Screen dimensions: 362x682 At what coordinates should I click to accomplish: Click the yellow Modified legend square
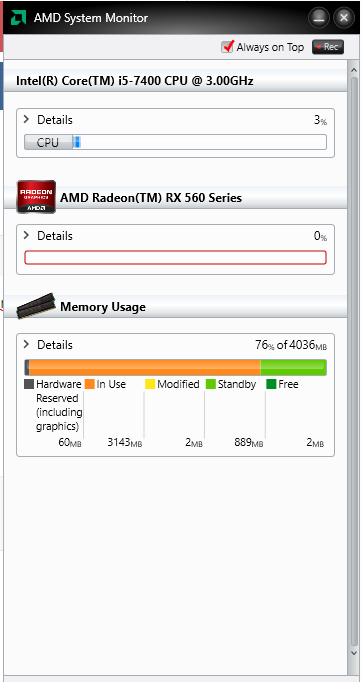(150, 384)
